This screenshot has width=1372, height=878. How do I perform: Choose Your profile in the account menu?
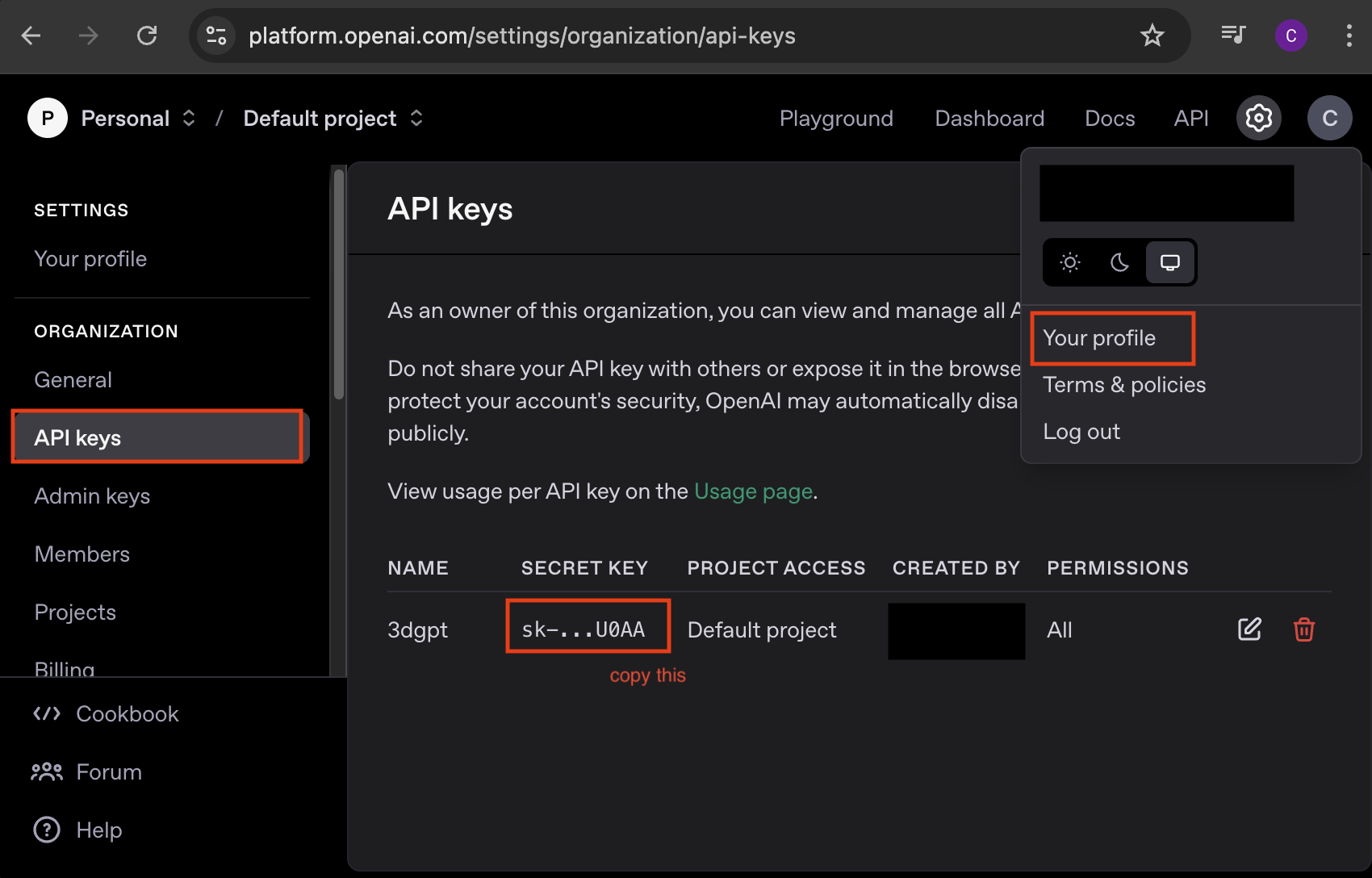coord(1099,338)
